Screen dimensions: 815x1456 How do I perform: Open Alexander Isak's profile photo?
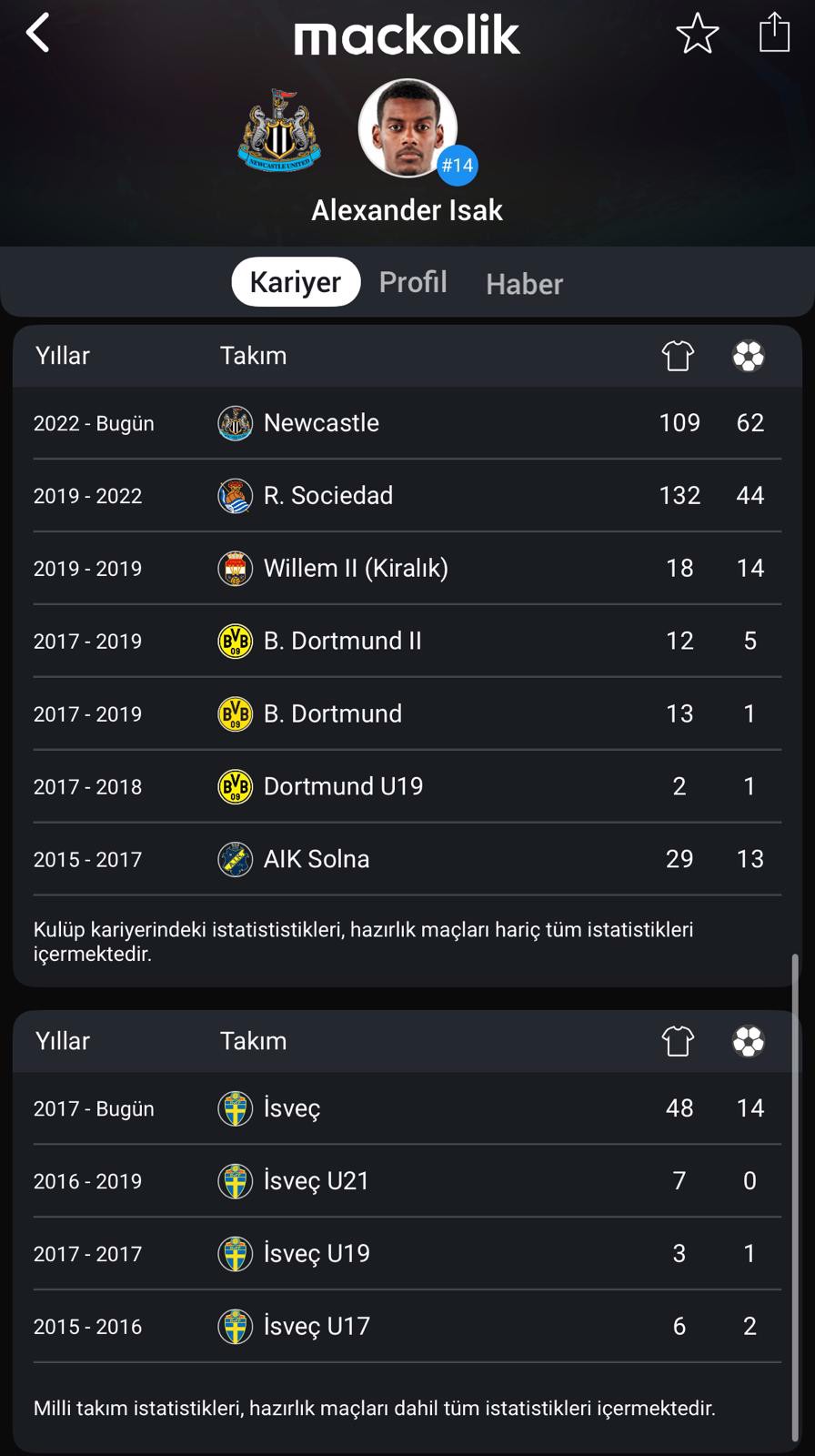[x=407, y=128]
